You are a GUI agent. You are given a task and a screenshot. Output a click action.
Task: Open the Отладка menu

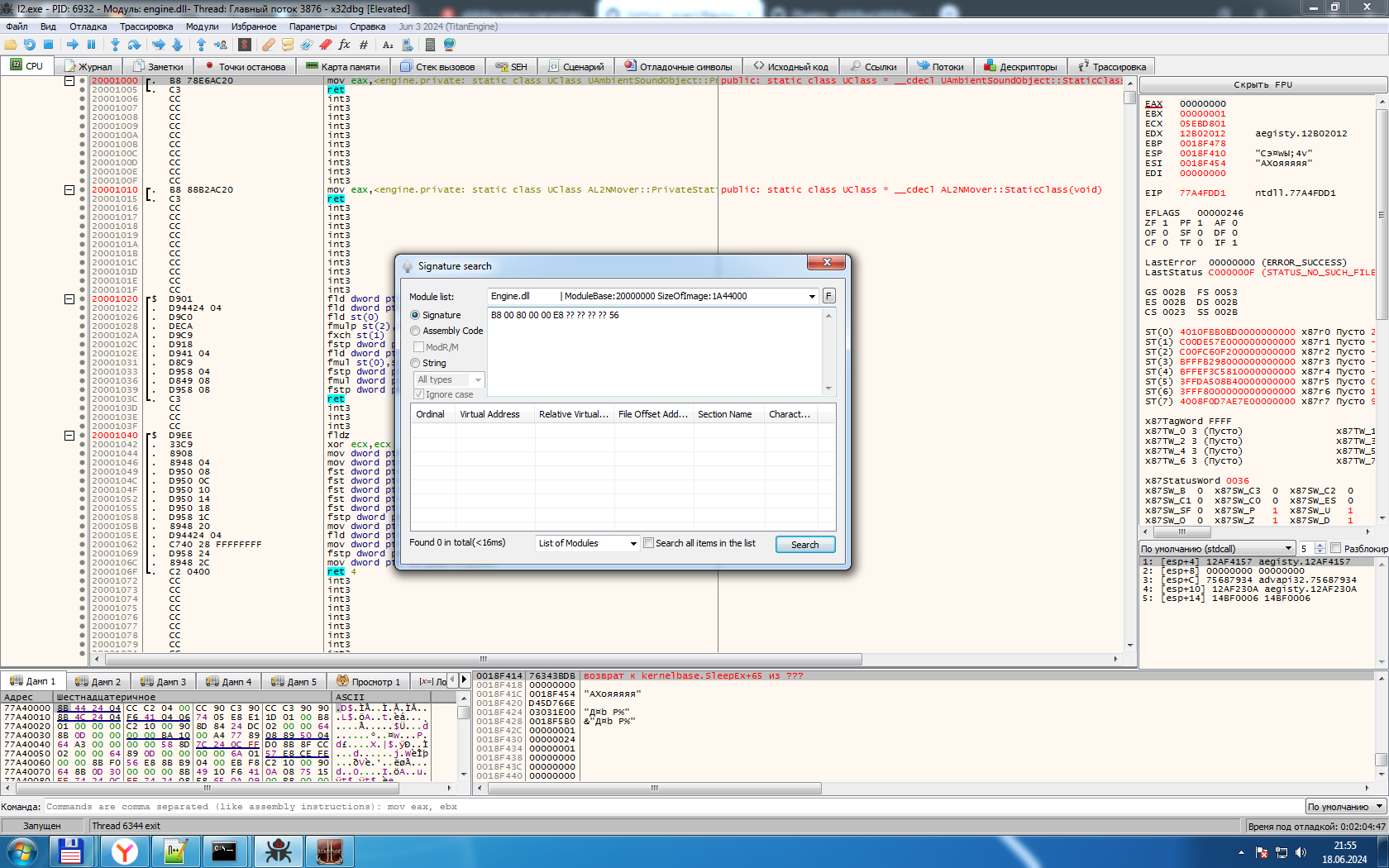coord(88,26)
